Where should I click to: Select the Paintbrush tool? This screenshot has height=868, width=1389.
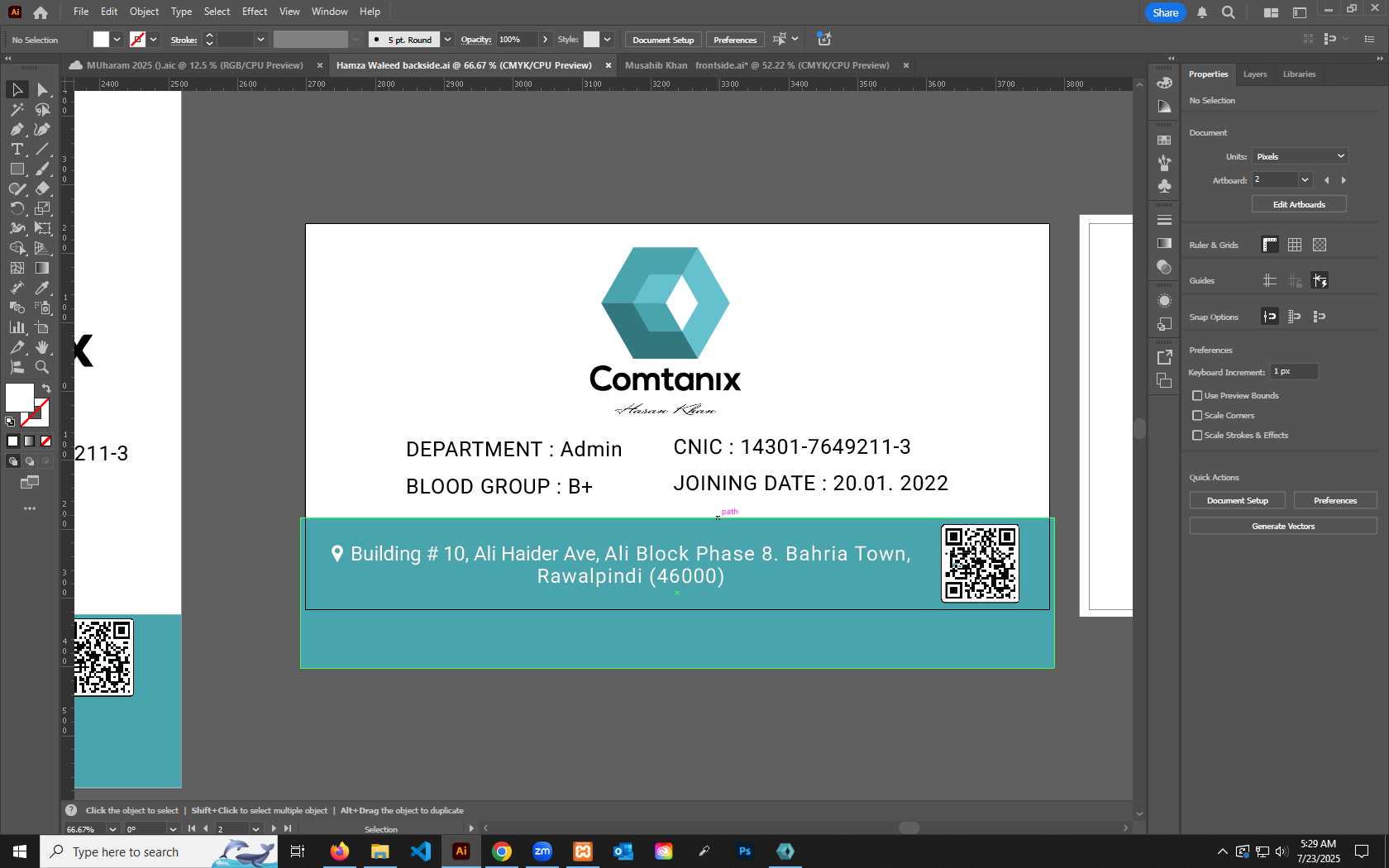(x=42, y=169)
